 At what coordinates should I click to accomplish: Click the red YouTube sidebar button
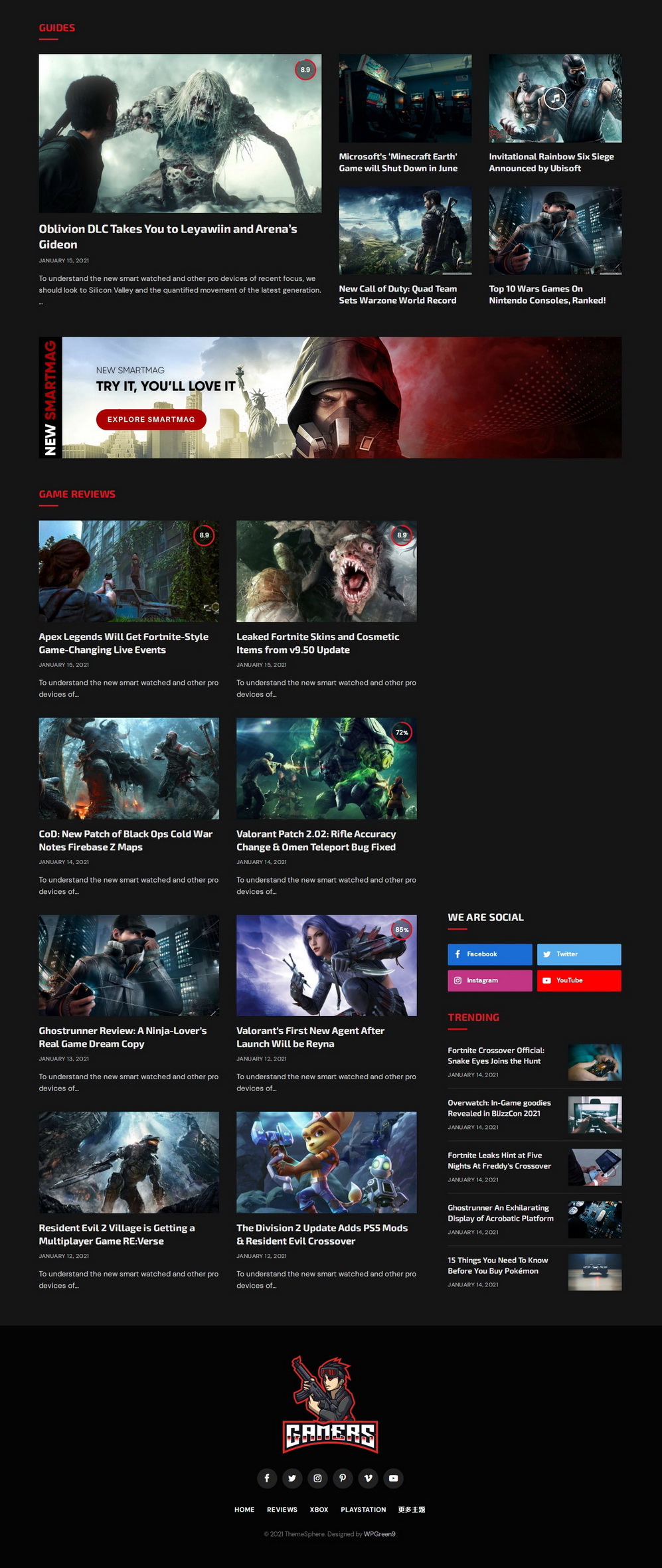tap(578, 980)
